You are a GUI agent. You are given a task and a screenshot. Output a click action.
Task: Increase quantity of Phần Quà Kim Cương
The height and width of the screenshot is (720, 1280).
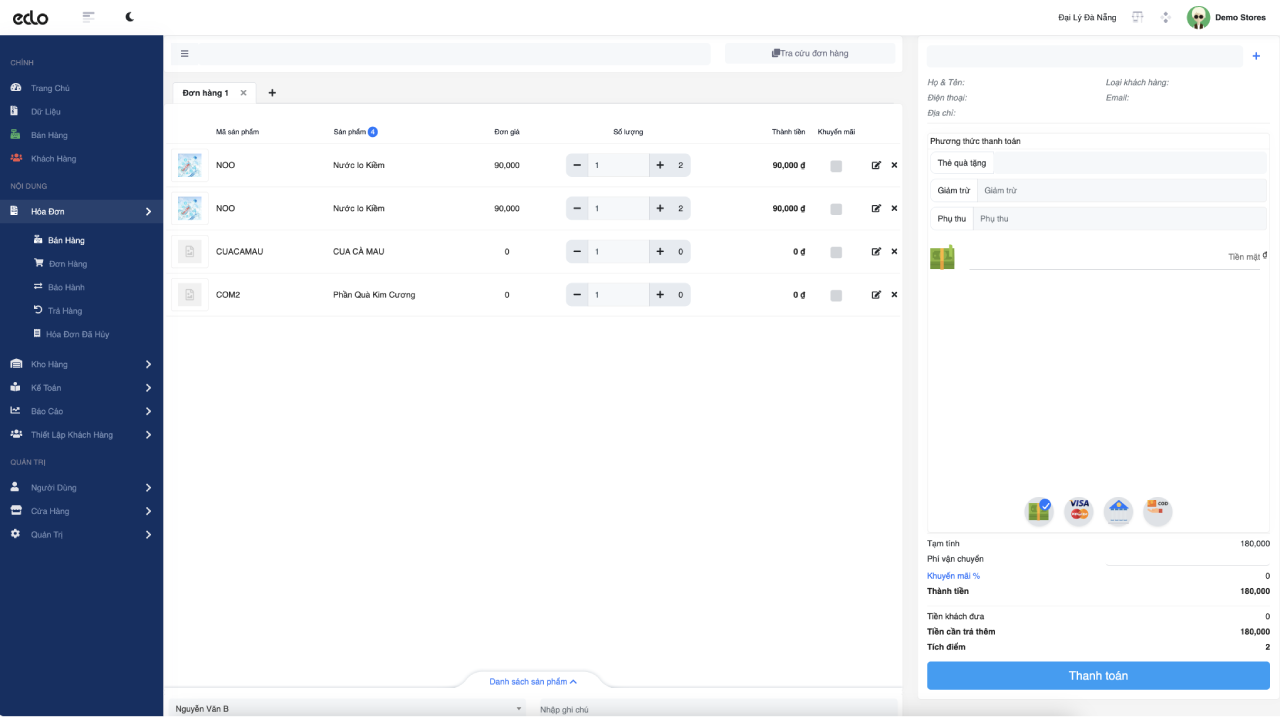tap(660, 295)
